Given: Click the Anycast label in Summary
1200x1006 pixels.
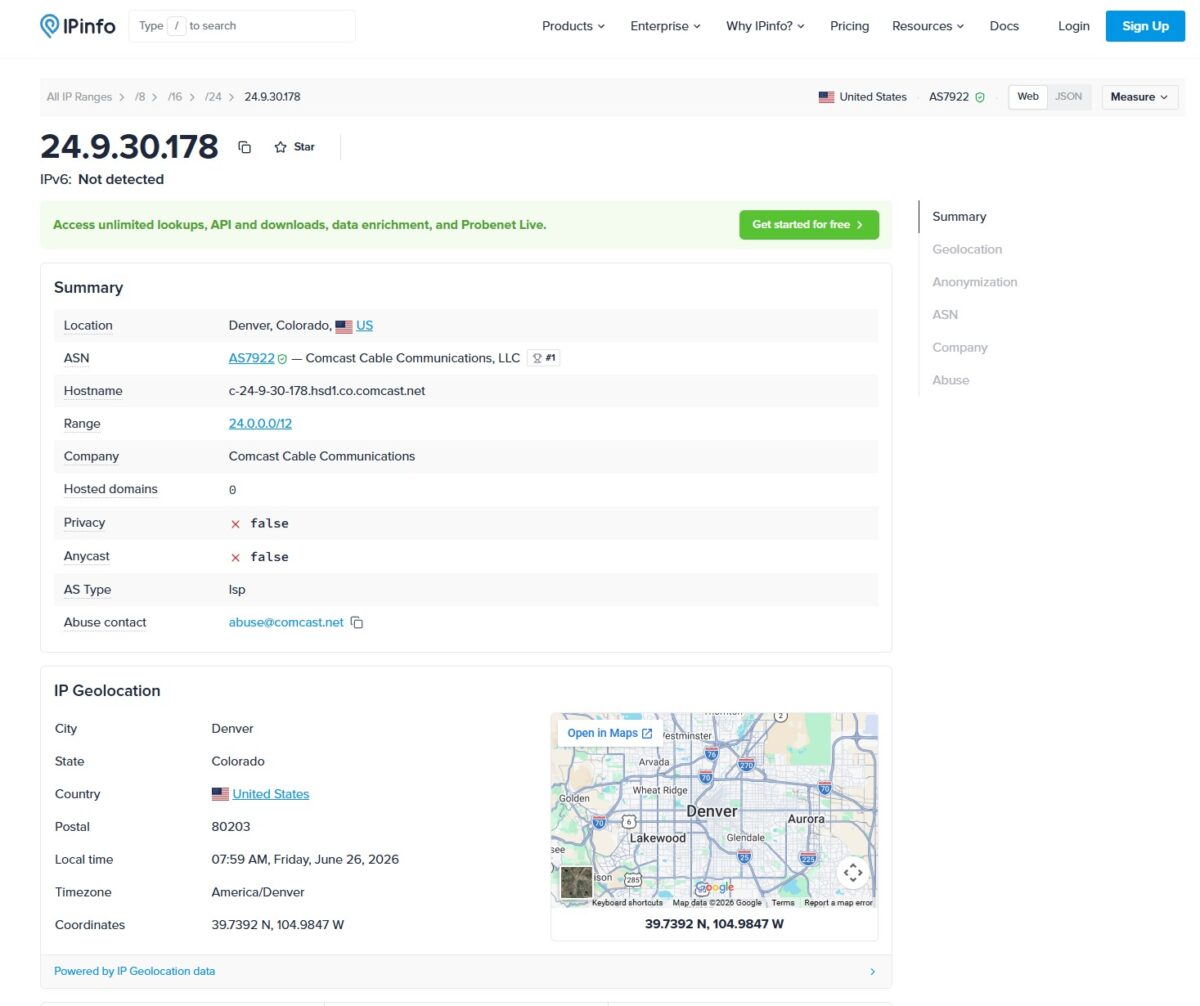Looking at the screenshot, I should pos(87,556).
